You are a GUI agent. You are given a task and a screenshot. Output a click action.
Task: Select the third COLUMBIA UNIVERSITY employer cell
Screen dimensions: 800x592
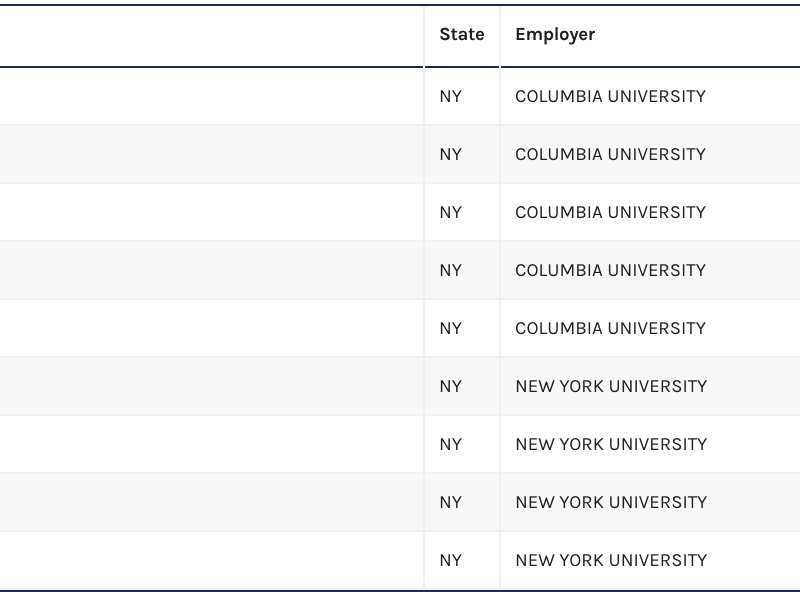pos(610,212)
